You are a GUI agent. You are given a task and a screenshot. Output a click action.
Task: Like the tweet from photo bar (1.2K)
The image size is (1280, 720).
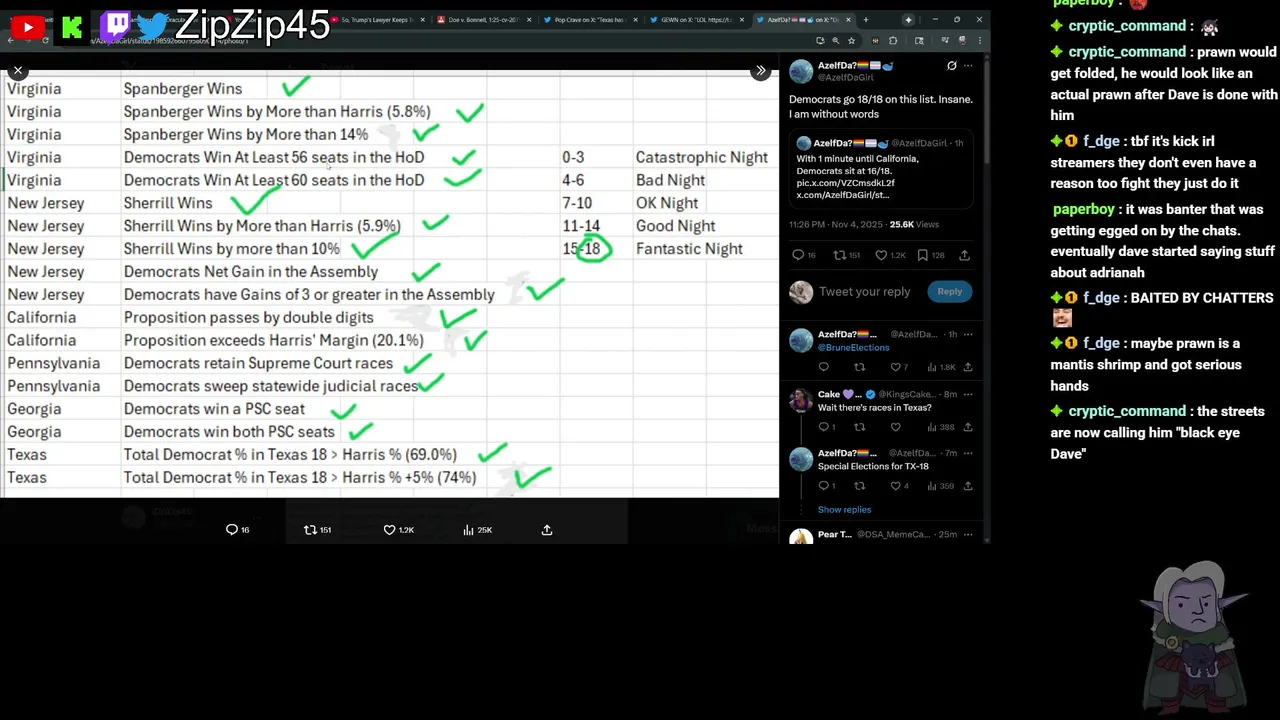[x=399, y=530]
